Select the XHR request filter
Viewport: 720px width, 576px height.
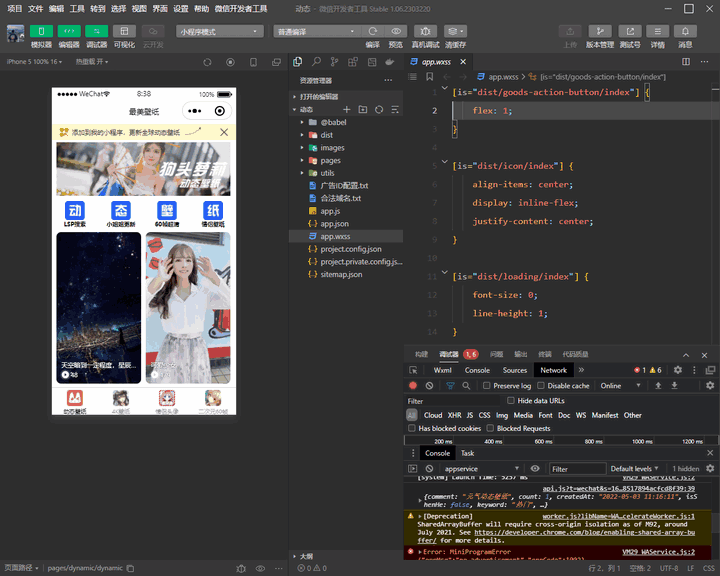(455, 415)
